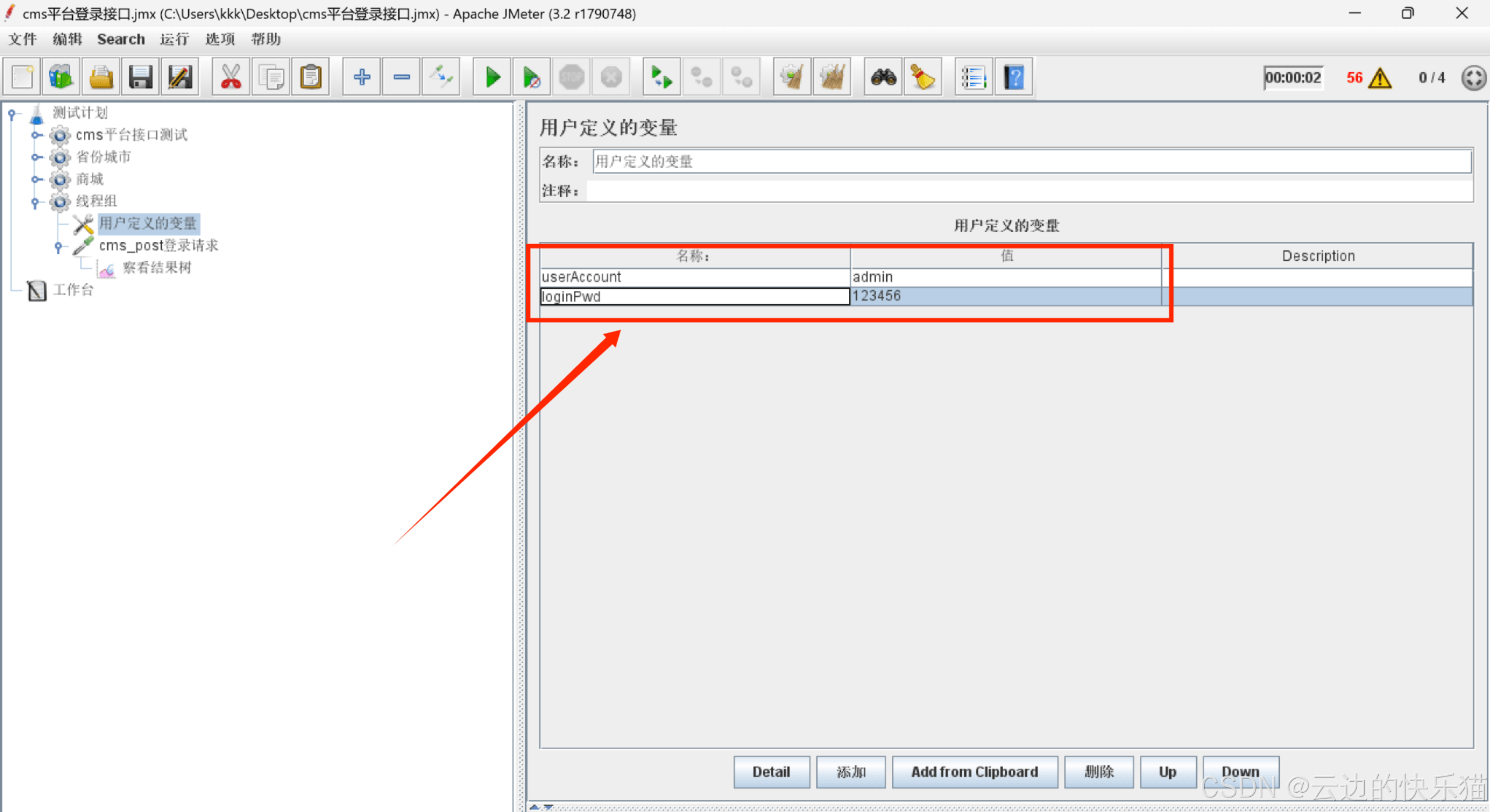Screen dimensions: 1490x812
Task: Click the Open folder icon in toolbar
Action: click(x=101, y=77)
